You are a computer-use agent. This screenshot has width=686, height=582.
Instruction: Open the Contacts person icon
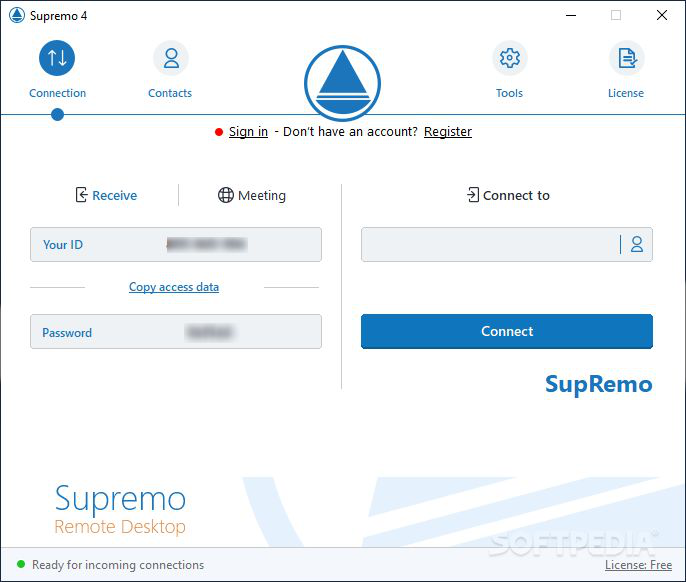[171, 58]
